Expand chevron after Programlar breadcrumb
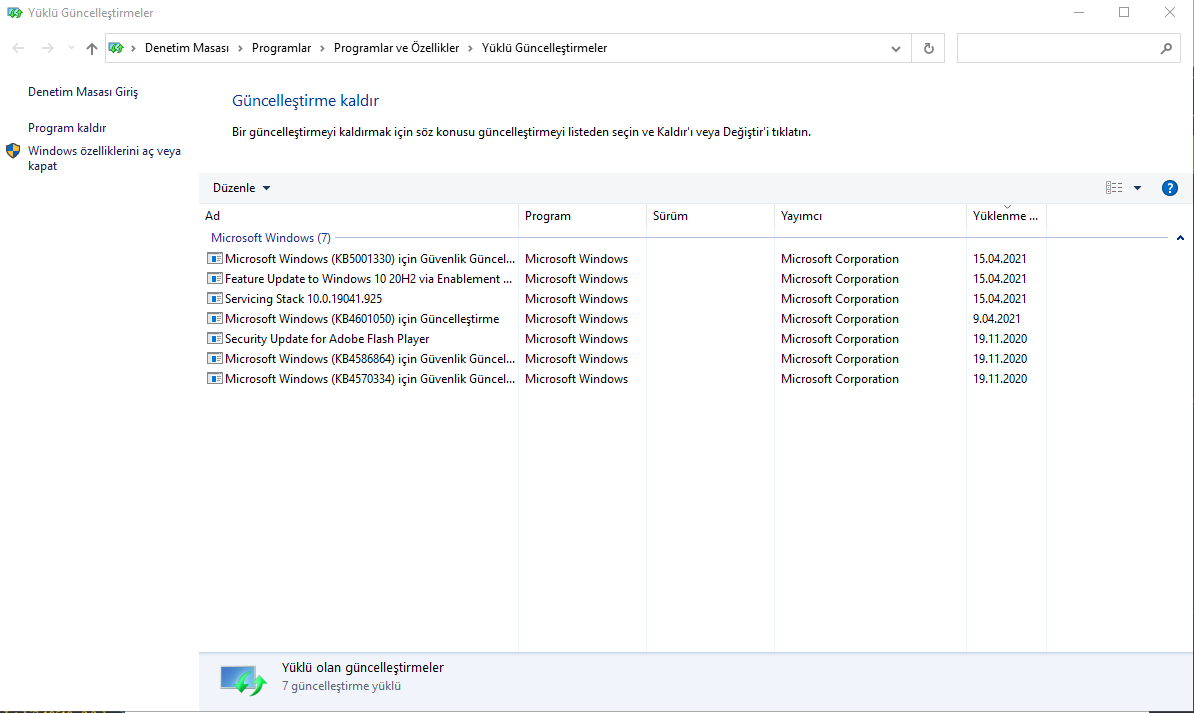The height and width of the screenshot is (713, 1194). point(323,48)
